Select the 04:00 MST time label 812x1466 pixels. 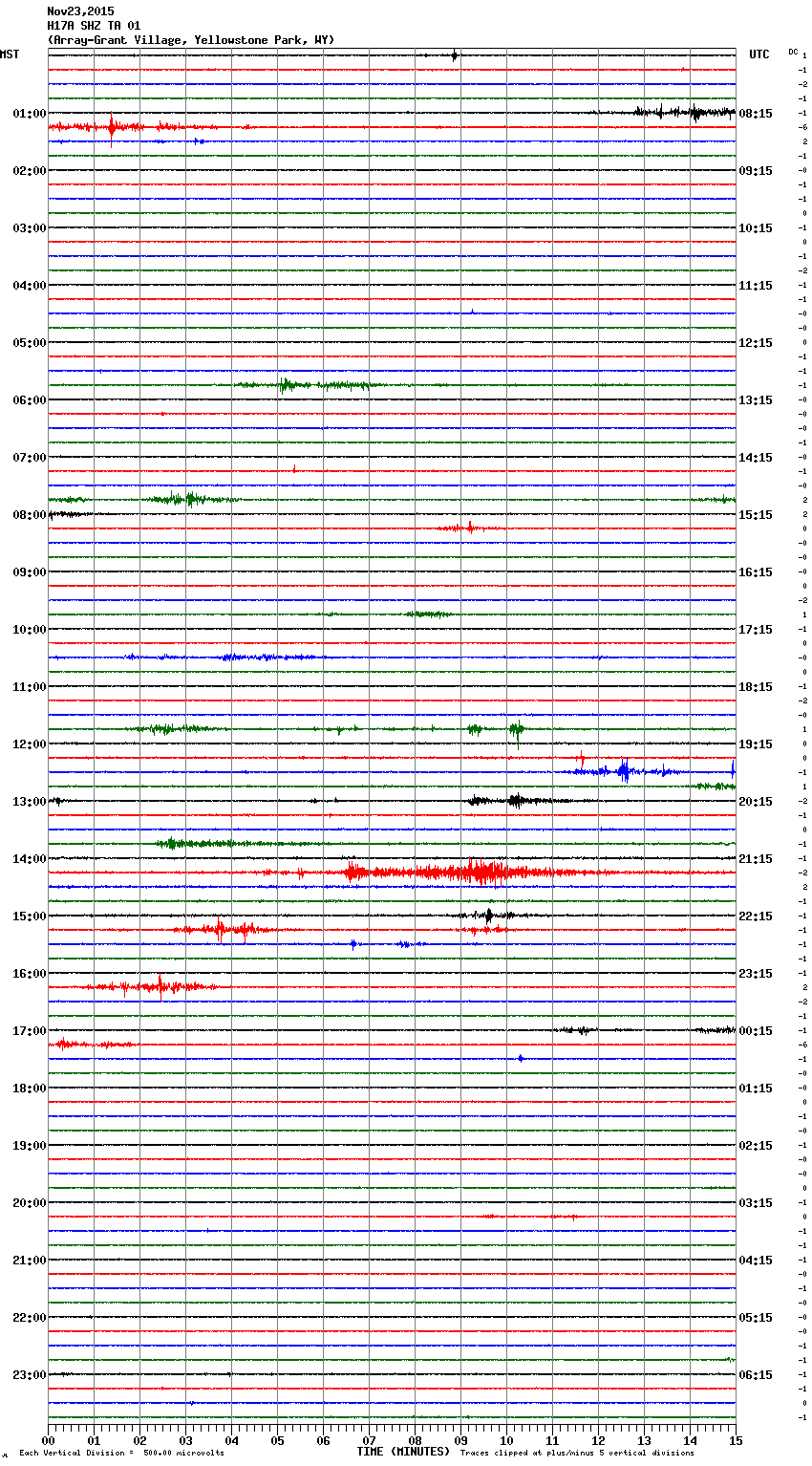[x=30, y=286]
